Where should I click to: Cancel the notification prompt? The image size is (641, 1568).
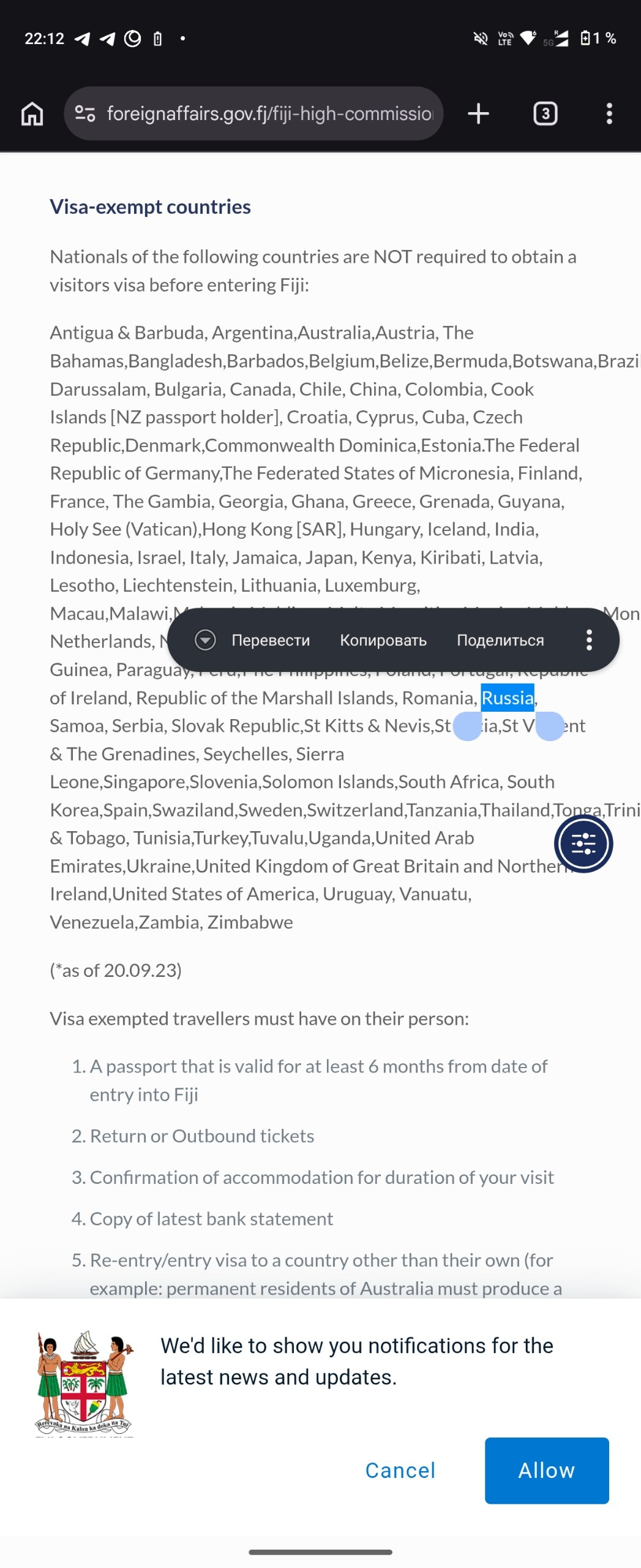pyautogui.click(x=400, y=1470)
